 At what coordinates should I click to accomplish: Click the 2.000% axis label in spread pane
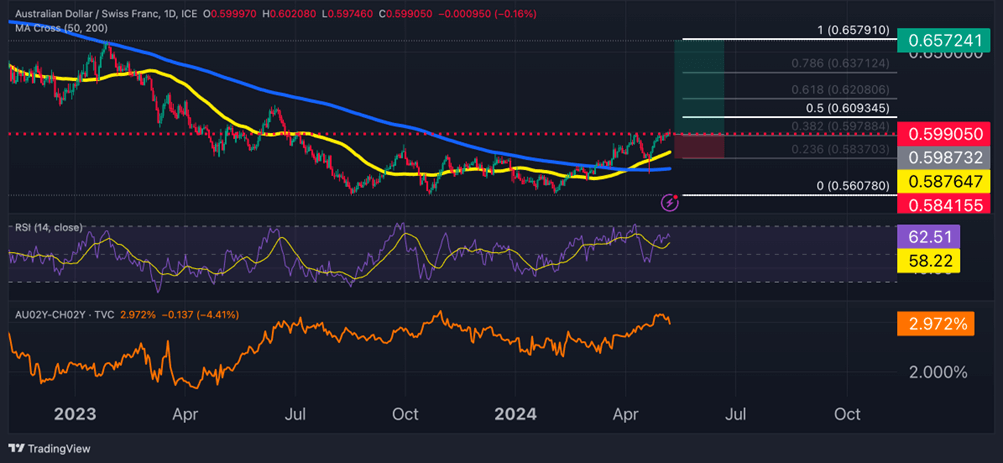coord(938,372)
